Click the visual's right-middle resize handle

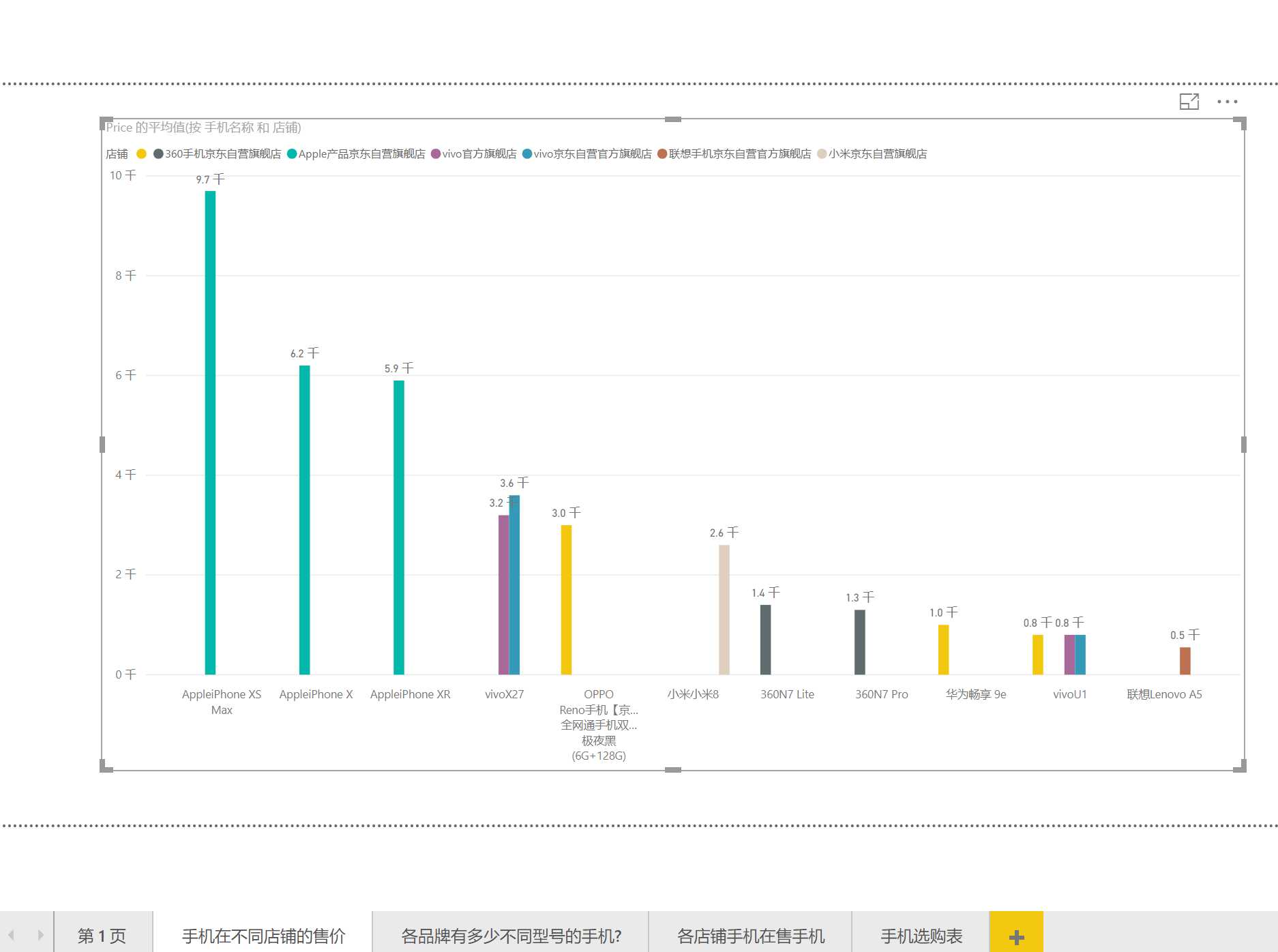[x=1244, y=445]
